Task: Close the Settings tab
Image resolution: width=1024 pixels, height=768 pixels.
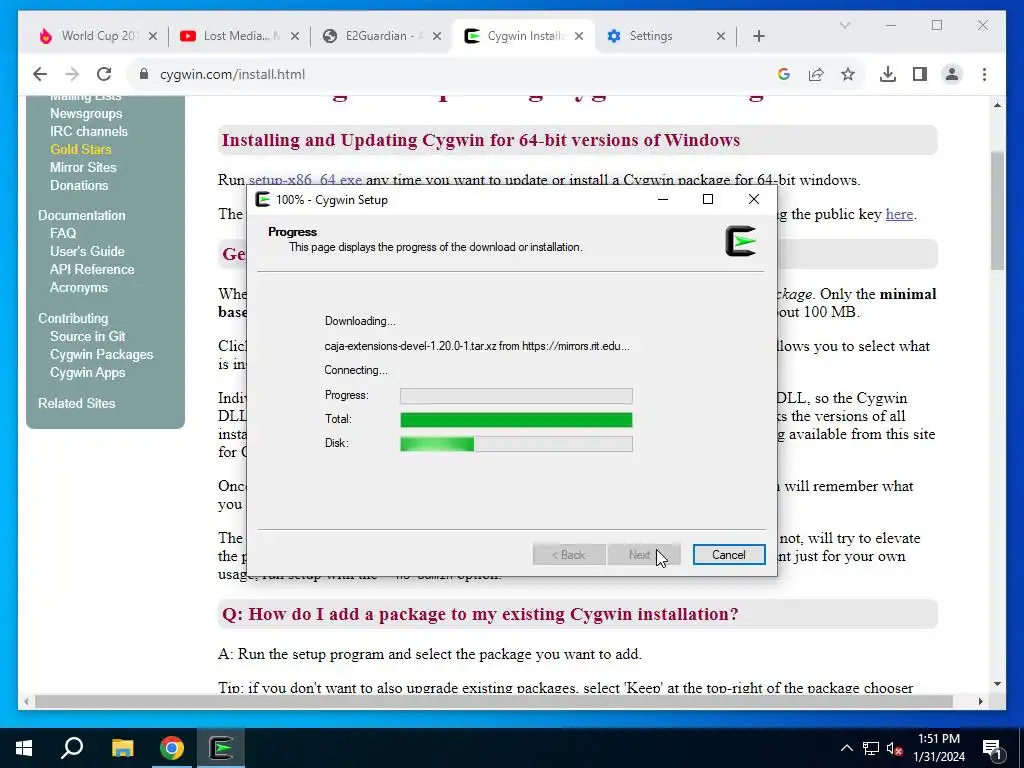Action: tap(721, 36)
